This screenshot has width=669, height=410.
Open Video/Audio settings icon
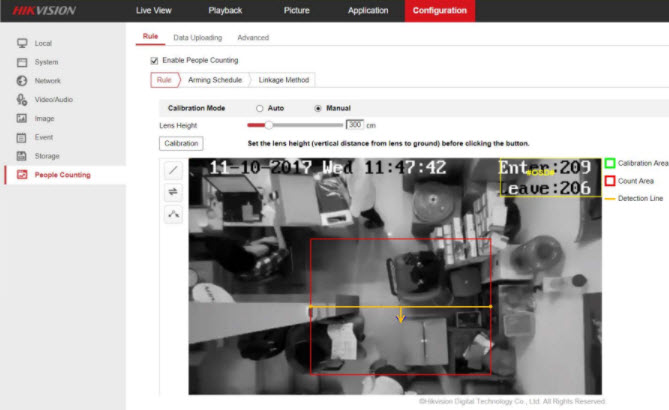pos(22,100)
